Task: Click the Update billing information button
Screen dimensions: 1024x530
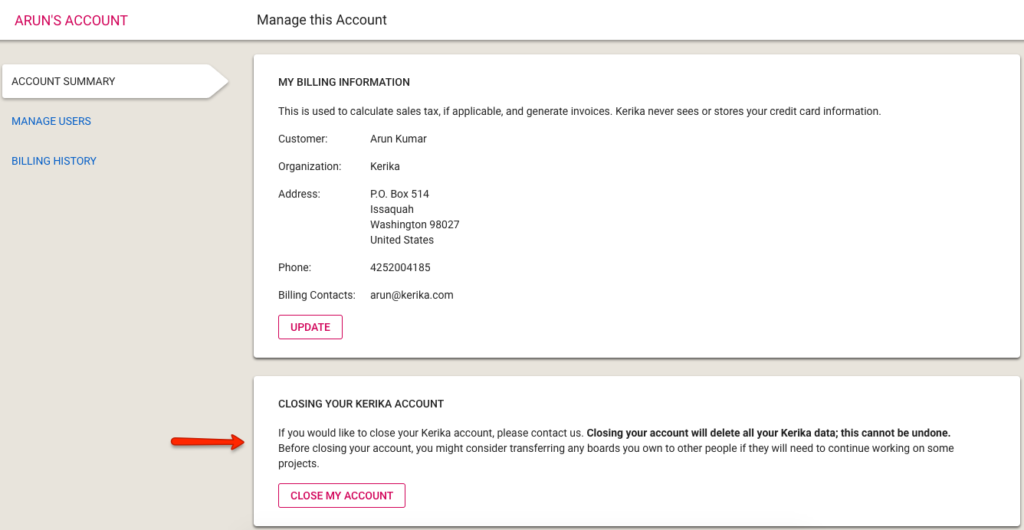Action: click(x=310, y=327)
